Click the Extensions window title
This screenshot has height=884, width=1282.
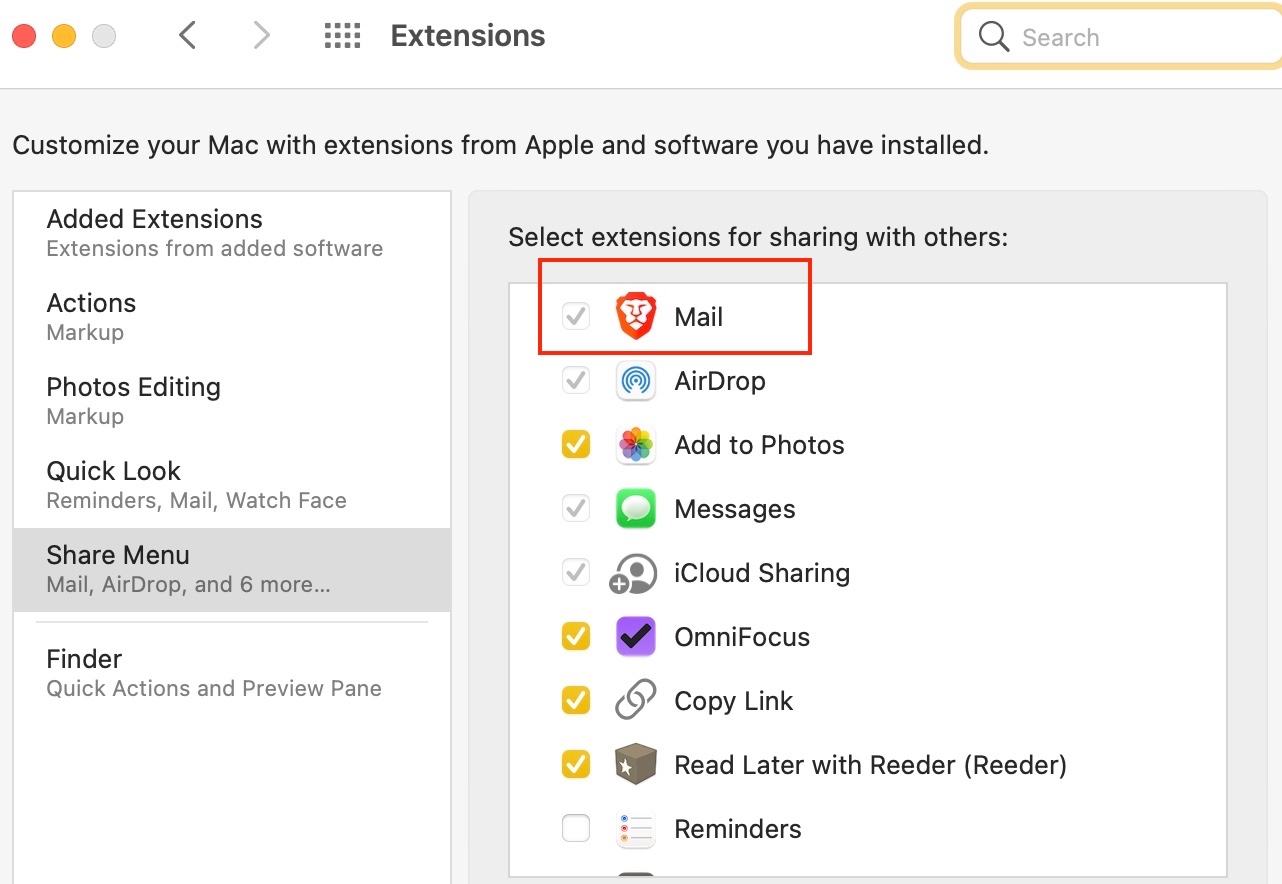(x=468, y=36)
